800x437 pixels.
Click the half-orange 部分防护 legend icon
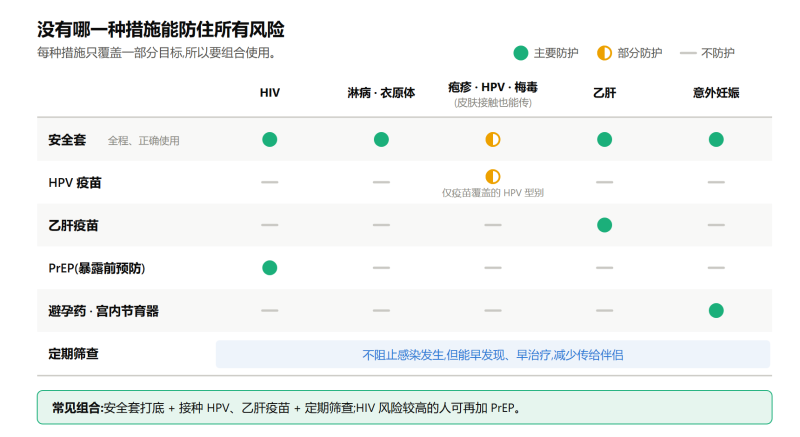[604, 53]
